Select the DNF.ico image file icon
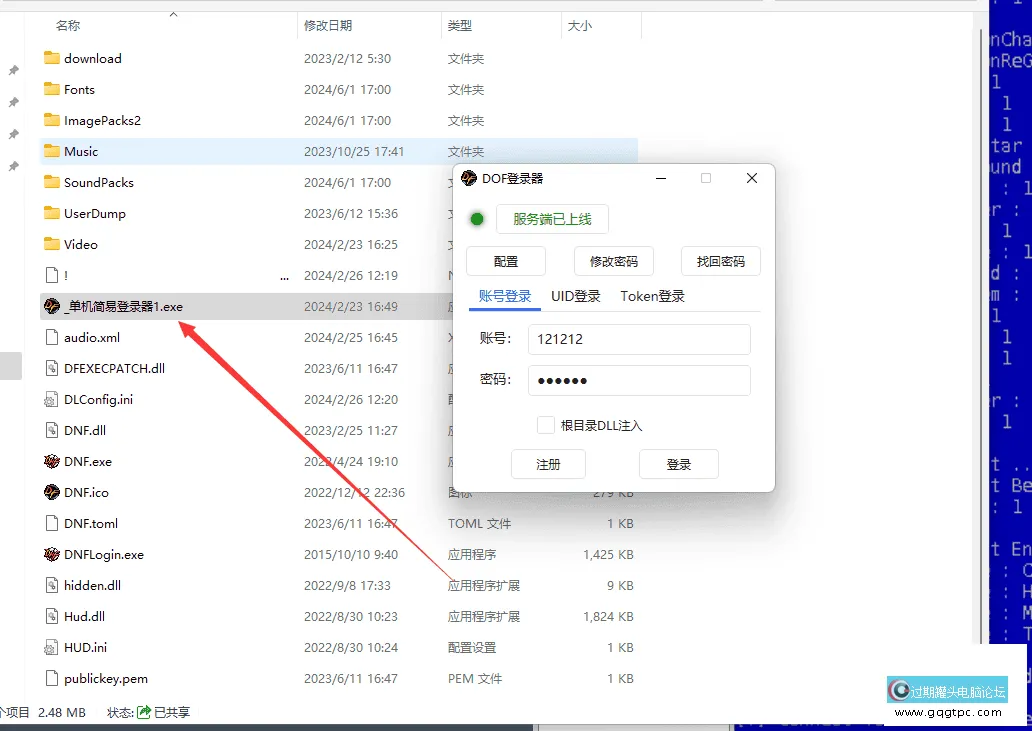The width and height of the screenshot is (1032, 731). pos(52,492)
